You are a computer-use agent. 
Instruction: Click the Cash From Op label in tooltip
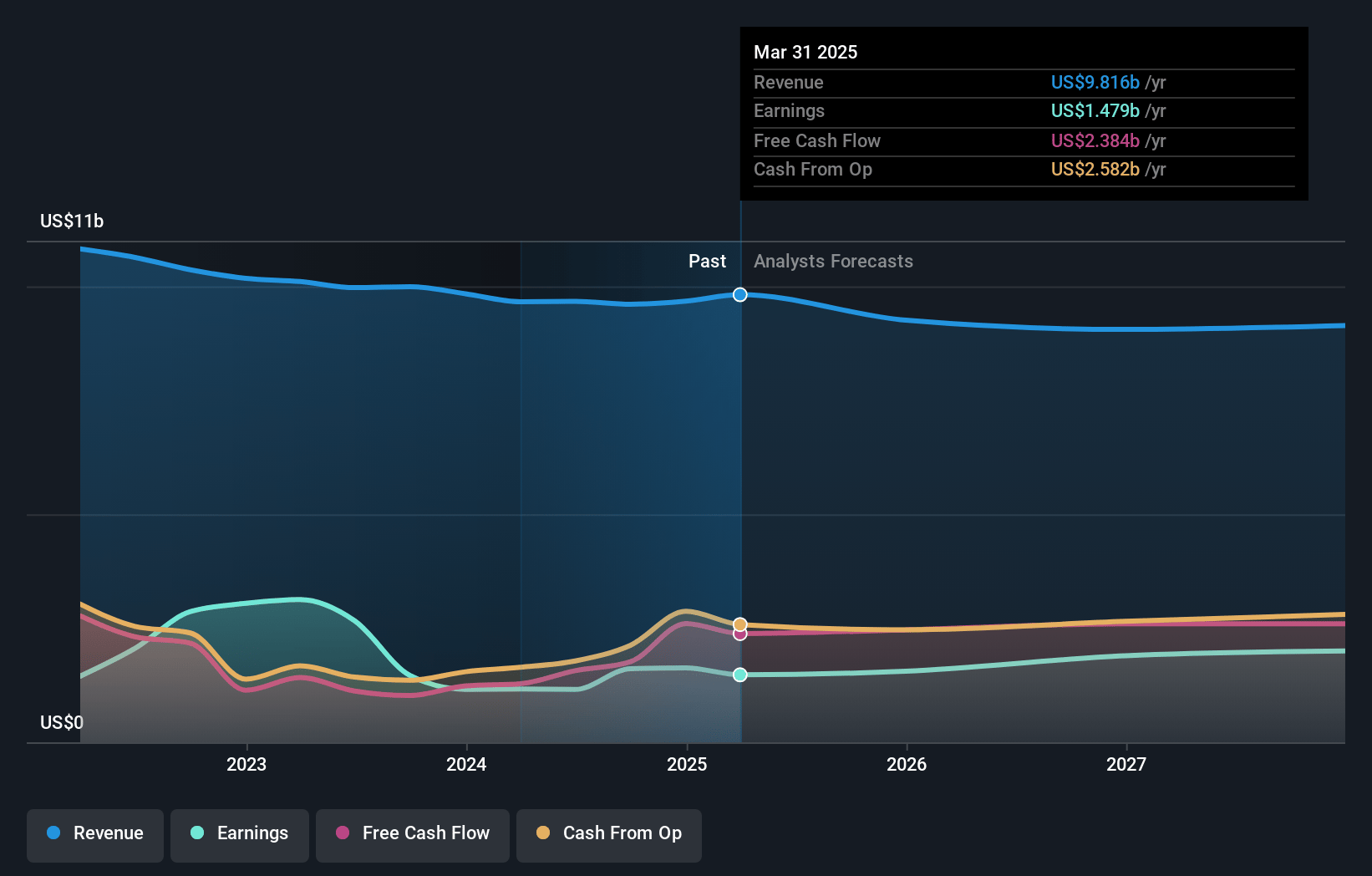tap(813, 169)
